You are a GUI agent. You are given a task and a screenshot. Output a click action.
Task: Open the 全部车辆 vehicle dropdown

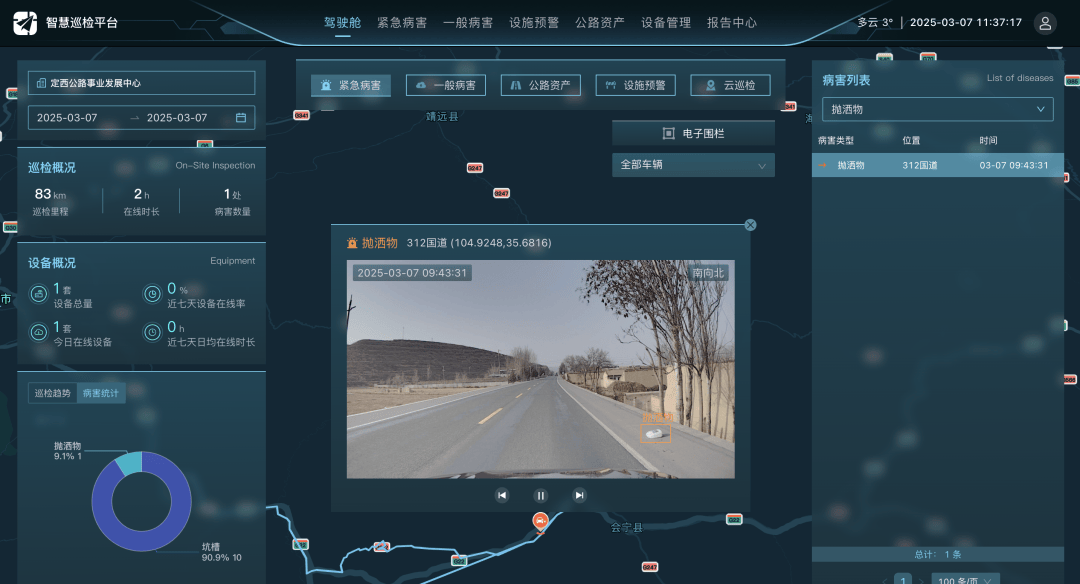(x=693, y=165)
